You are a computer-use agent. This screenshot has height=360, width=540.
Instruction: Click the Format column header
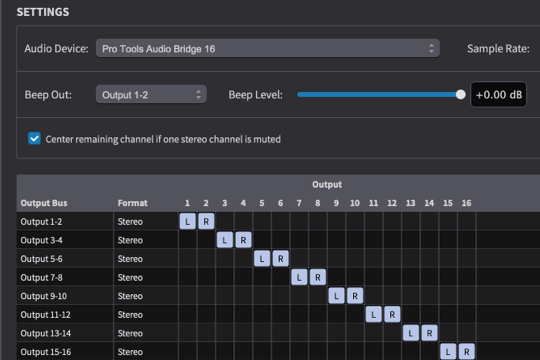click(133, 203)
